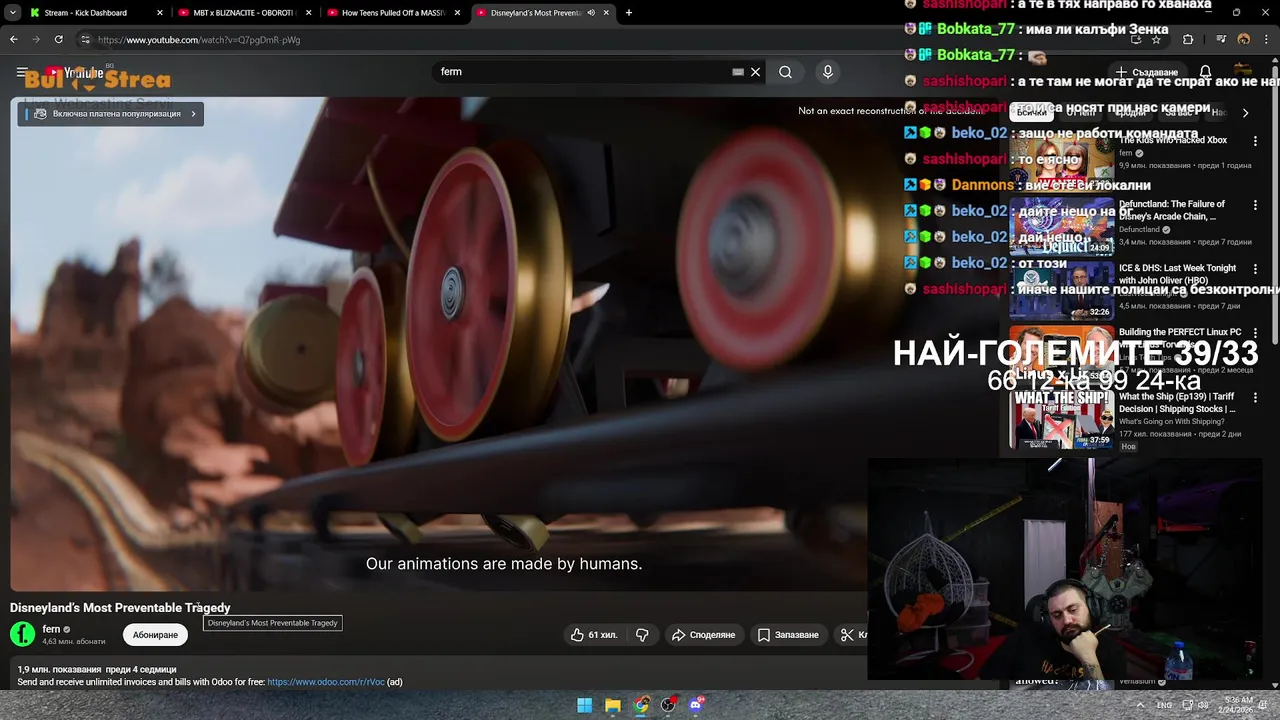The width and height of the screenshot is (1280, 720).
Task: Click the YouTube logo to go home
Action: (73, 72)
